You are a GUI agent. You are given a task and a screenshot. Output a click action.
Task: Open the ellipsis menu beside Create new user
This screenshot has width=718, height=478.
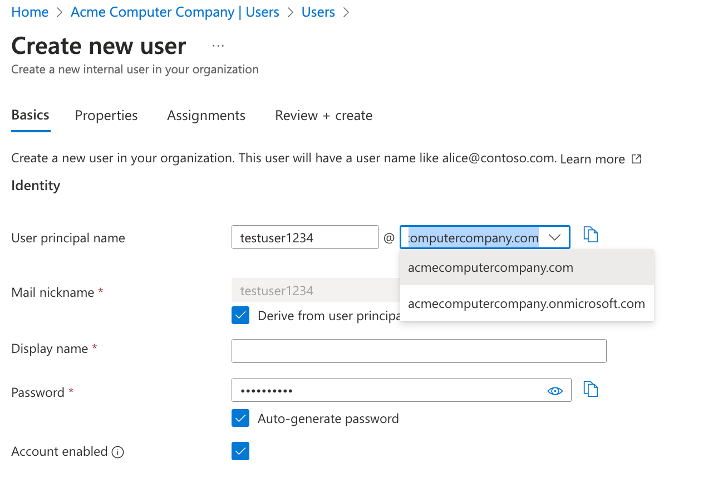[x=218, y=46]
